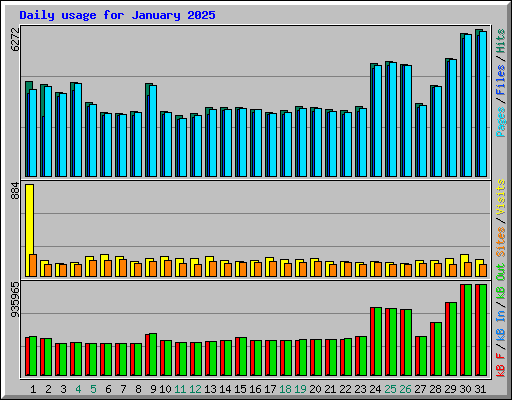Click the orange sites bar for day 1
This screenshot has height=400, width=512.
(x=33, y=265)
